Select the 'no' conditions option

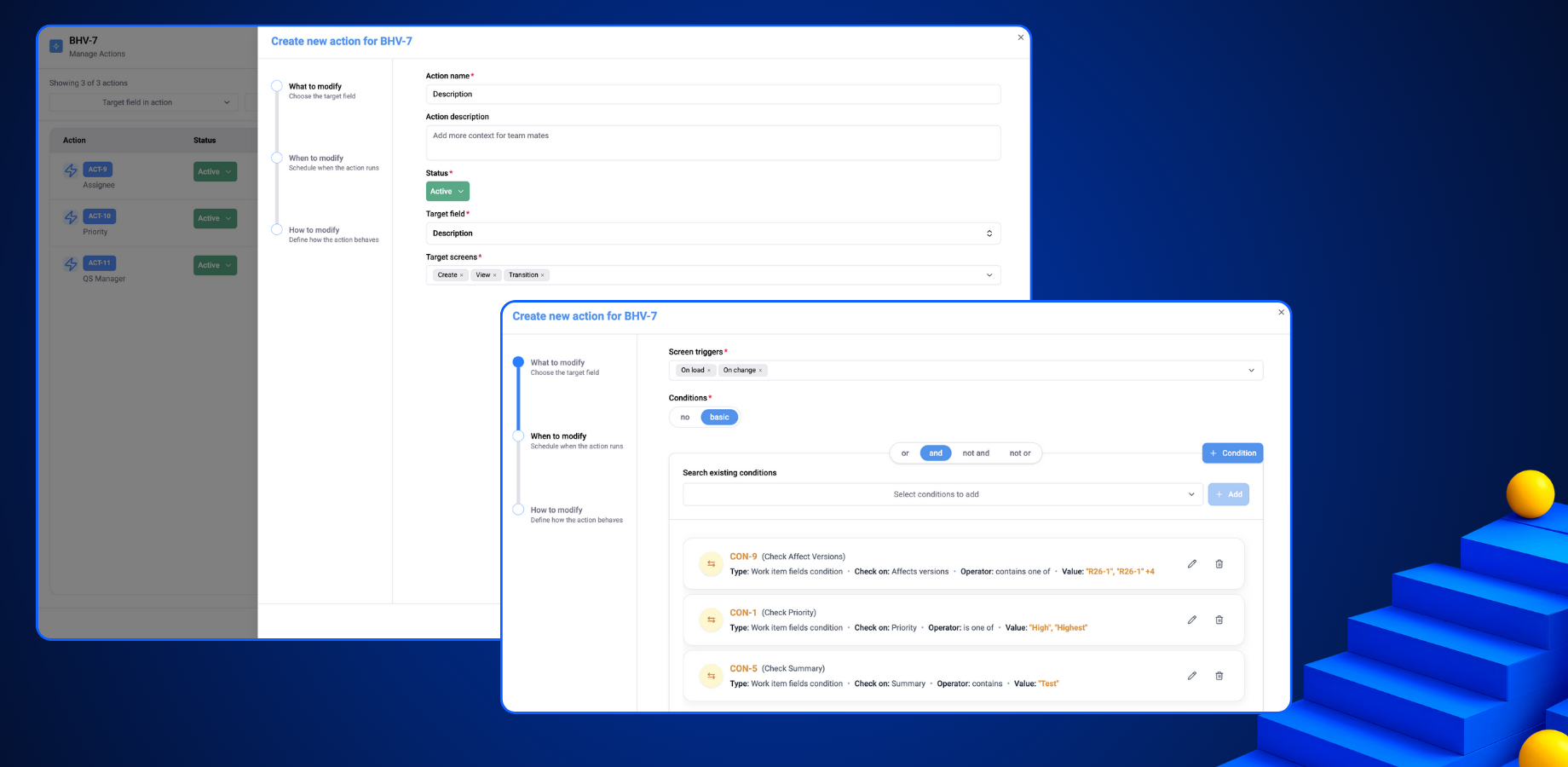coord(684,417)
